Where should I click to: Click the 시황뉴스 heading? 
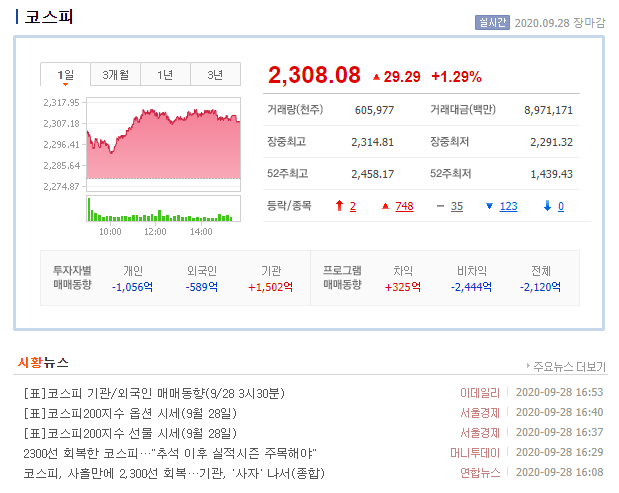pyautogui.click(x=43, y=362)
